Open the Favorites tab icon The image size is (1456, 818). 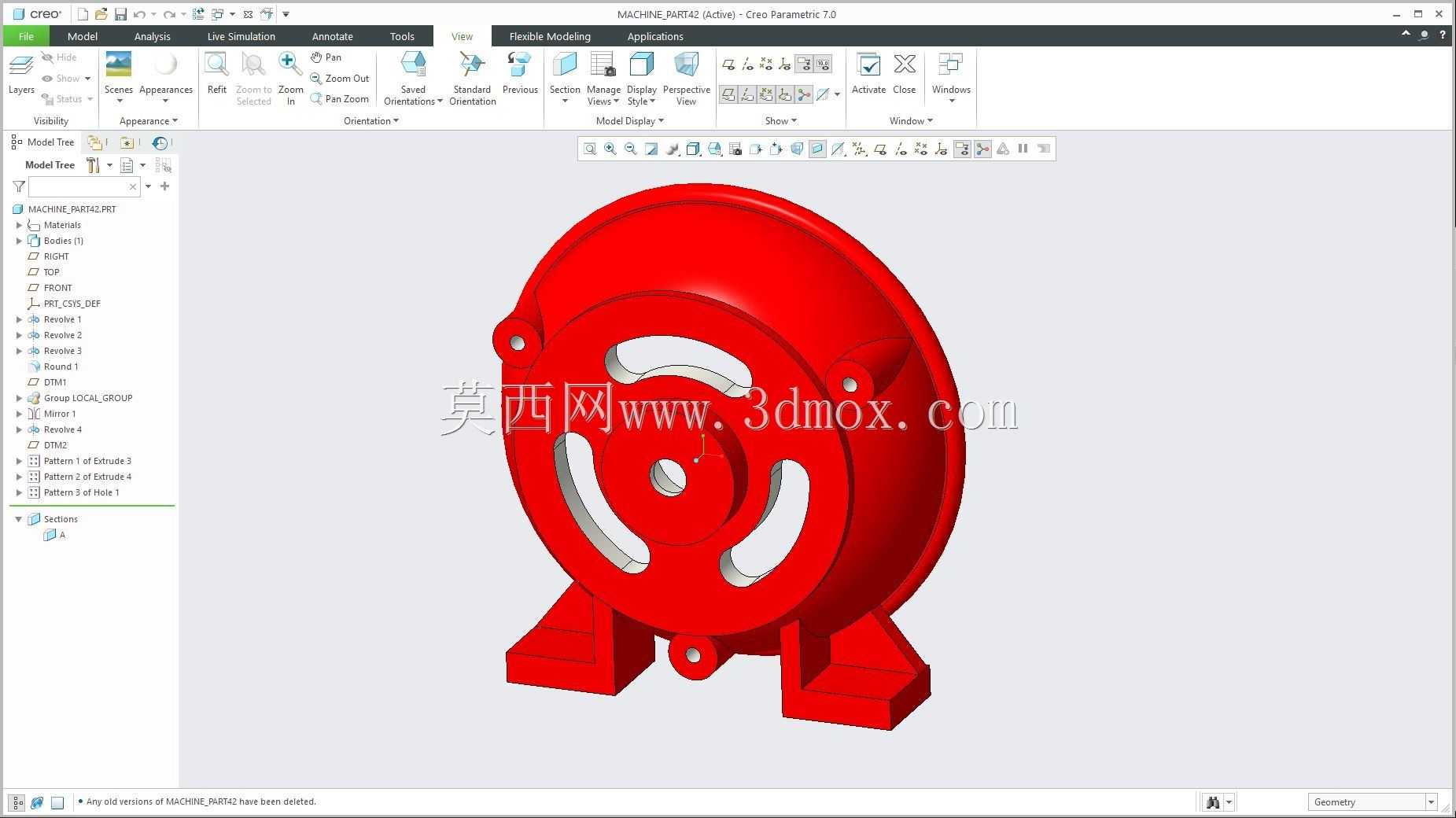(x=127, y=142)
